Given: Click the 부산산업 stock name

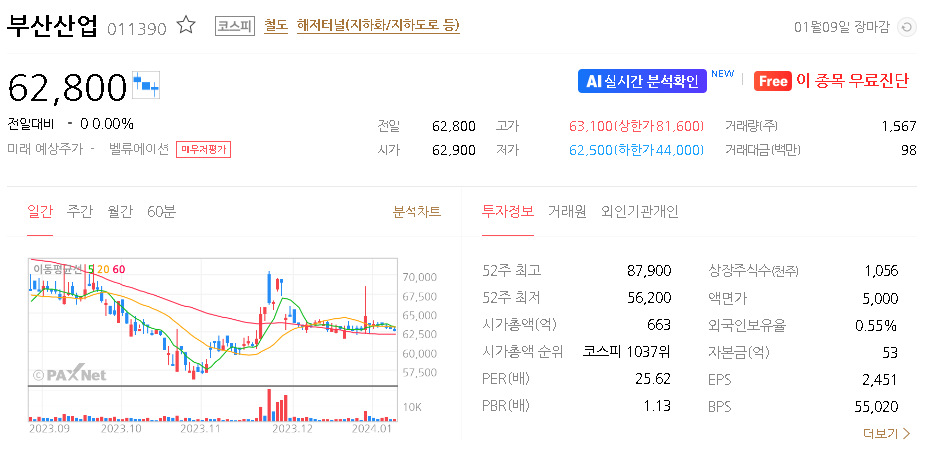Looking at the screenshot, I should [x=51, y=25].
